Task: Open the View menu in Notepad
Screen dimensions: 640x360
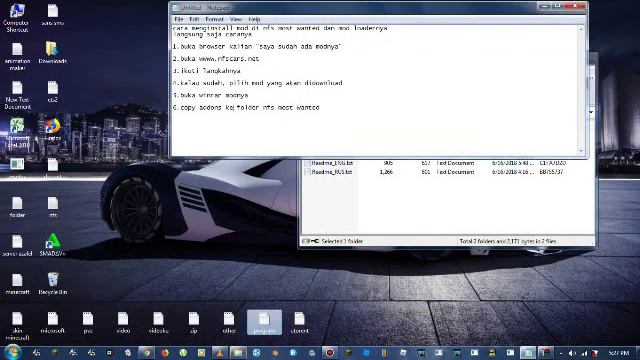Action: point(236,19)
